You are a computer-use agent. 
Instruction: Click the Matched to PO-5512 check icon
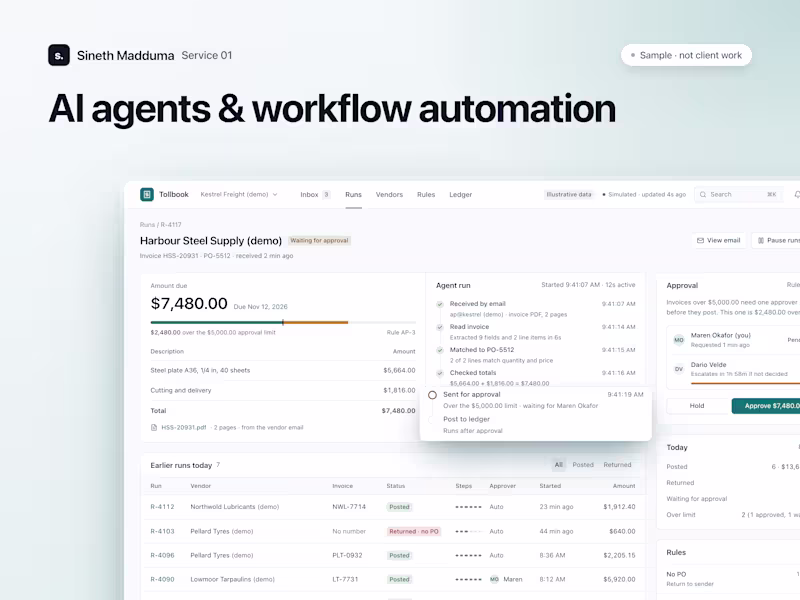point(440,350)
